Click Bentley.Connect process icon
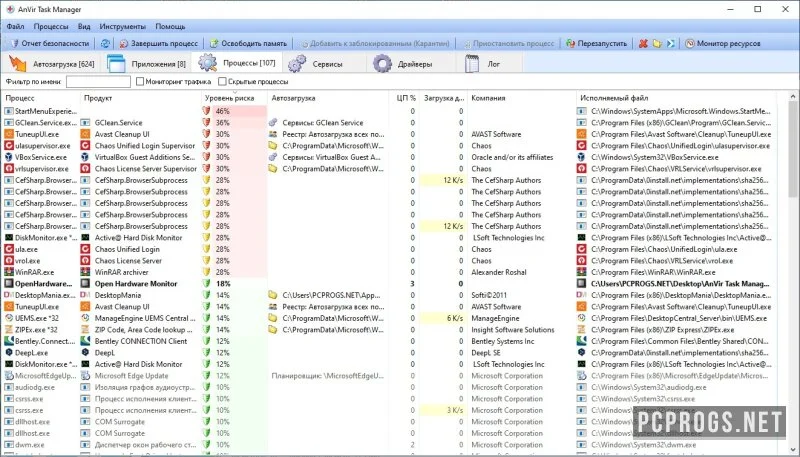This screenshot has height=457, width=800. pos(9,341)
